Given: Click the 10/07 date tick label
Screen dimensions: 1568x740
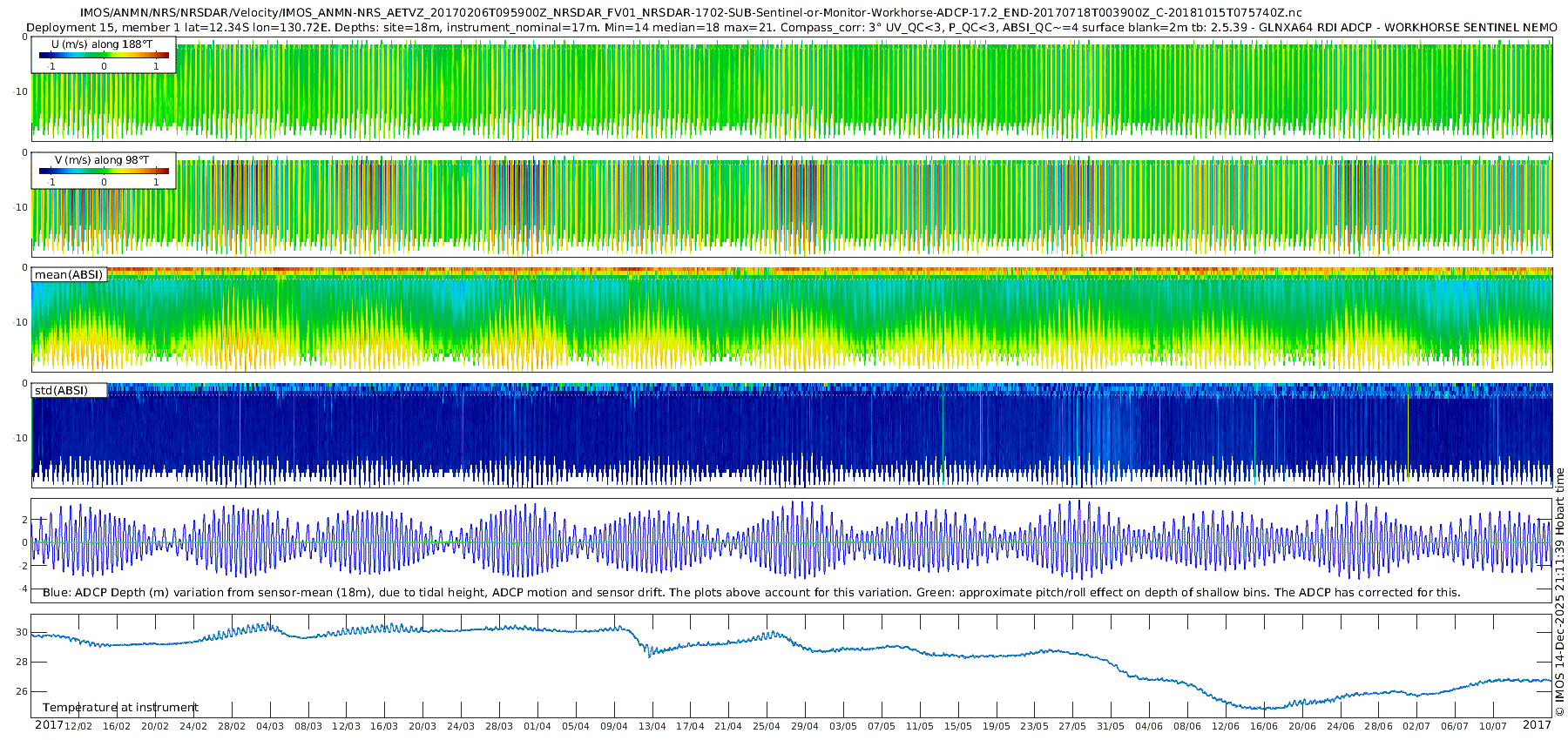Looking at the screenshot, I should 1493,726.
